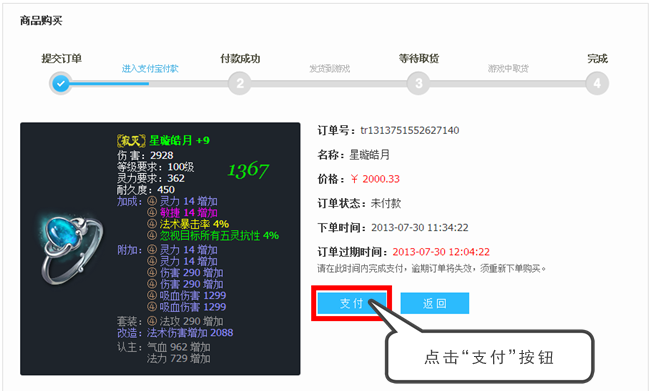The image size is (650, 391).
Task: Click the red order expiry time
Action: pos(441,252)
